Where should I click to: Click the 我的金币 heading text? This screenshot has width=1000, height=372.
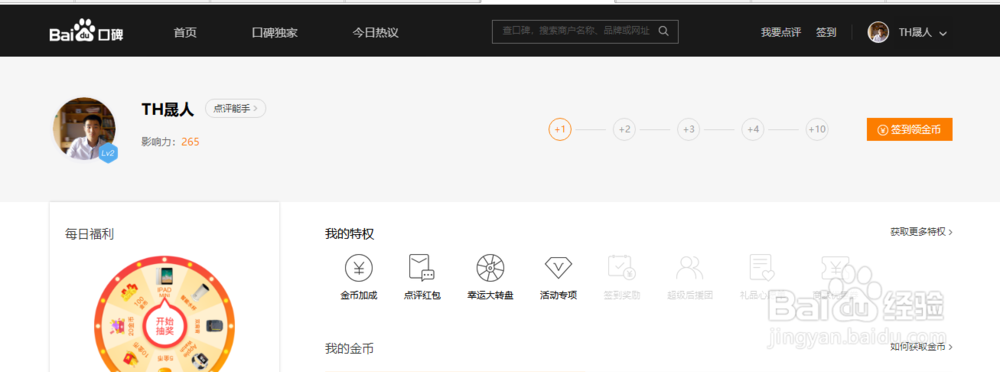click(x=349, y=348)
